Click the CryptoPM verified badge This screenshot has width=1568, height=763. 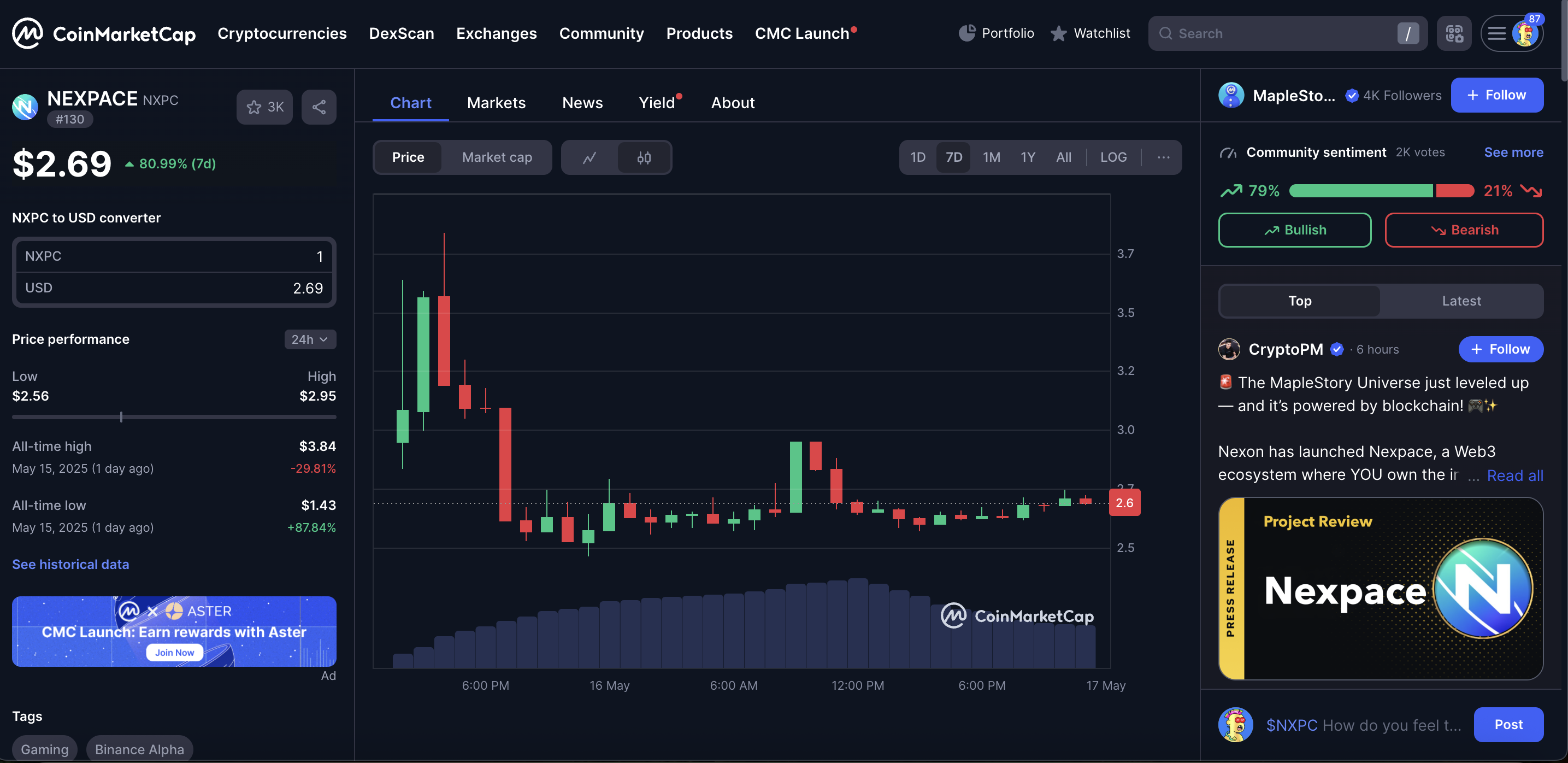(1337, 350)
